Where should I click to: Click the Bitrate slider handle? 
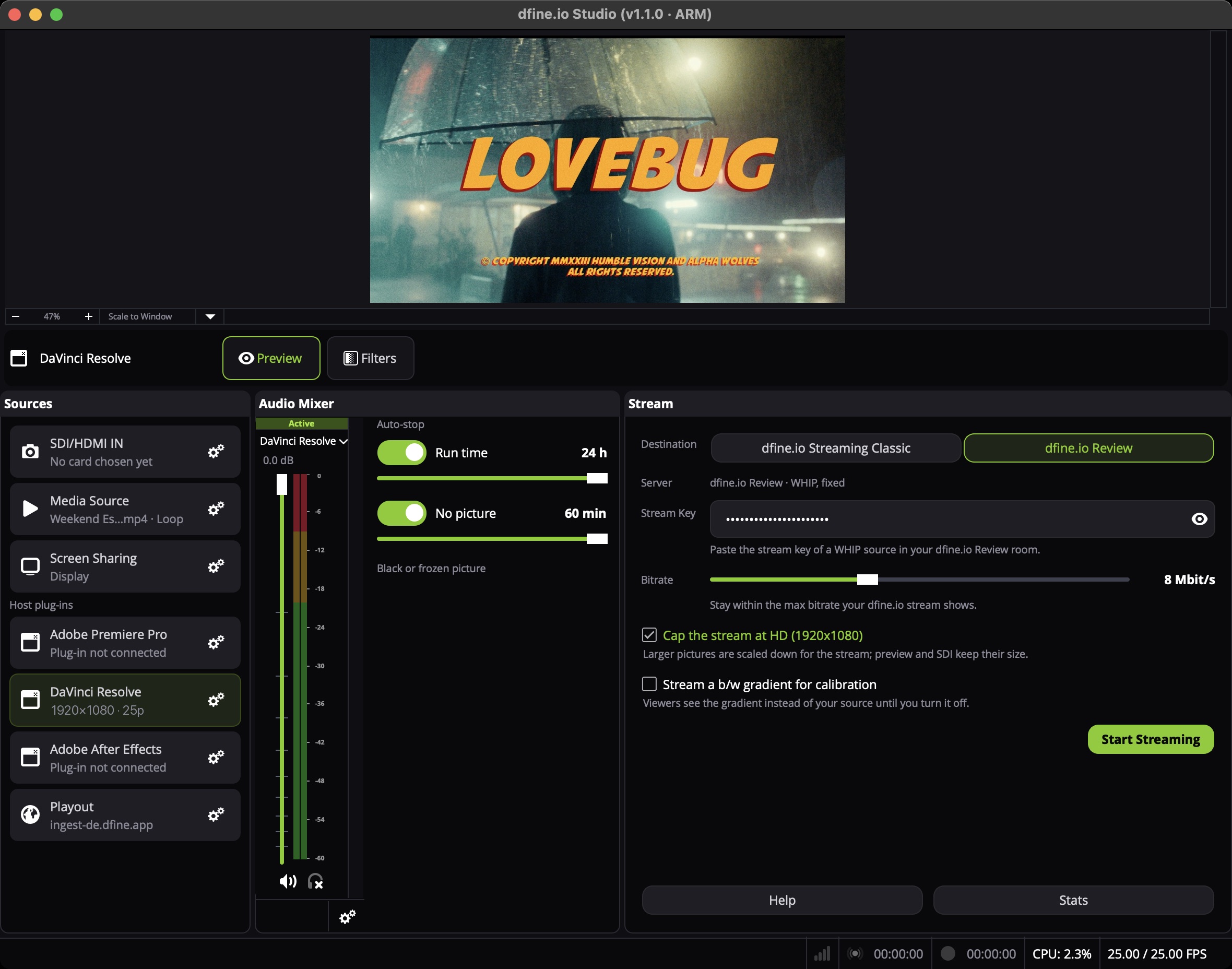[x=867, y=579]
